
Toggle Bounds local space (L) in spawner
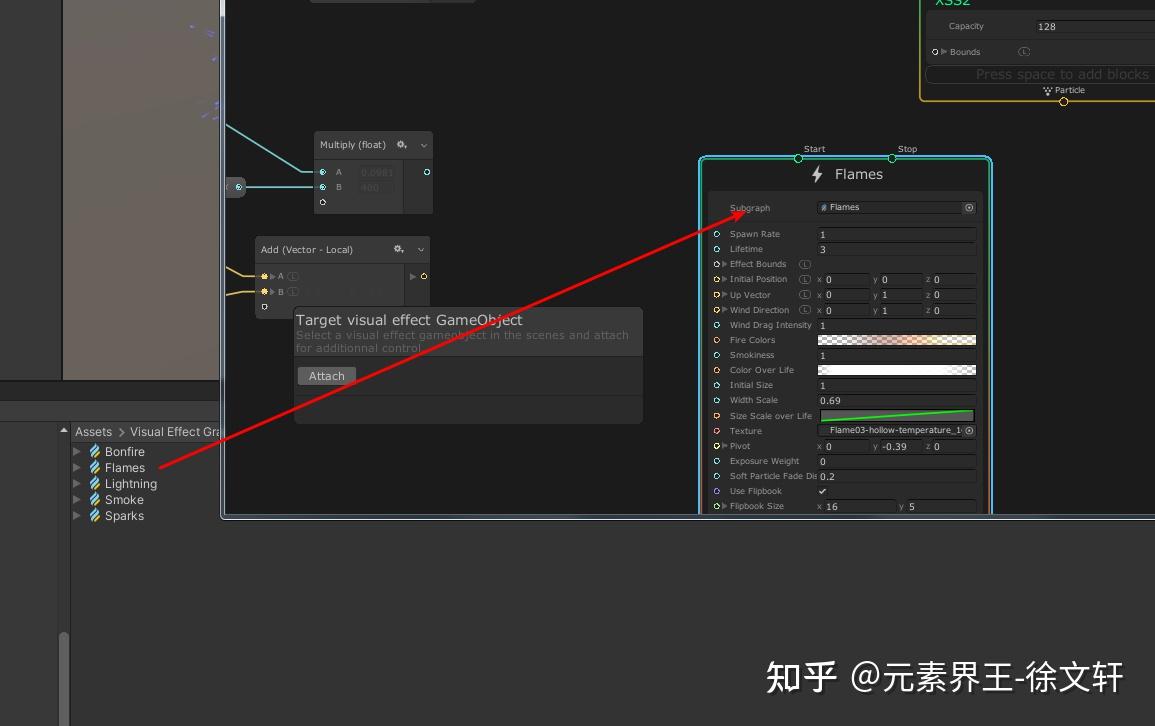click(x=1024, y=52)
